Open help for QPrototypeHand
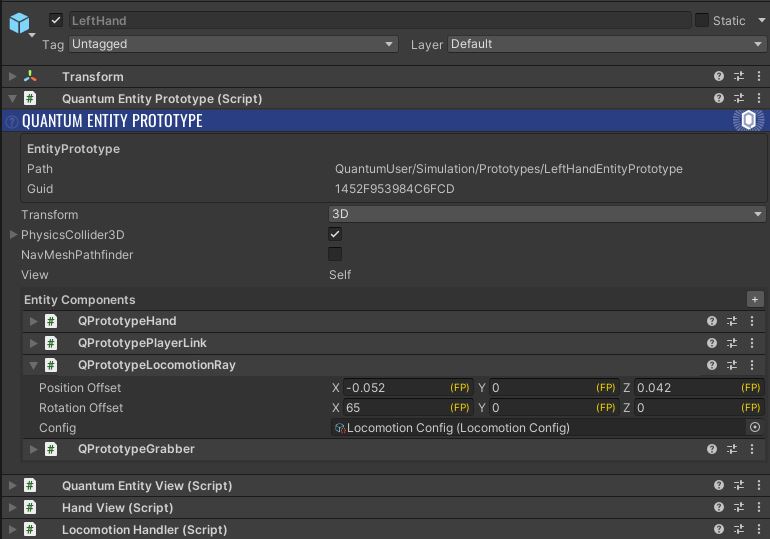 712,321
